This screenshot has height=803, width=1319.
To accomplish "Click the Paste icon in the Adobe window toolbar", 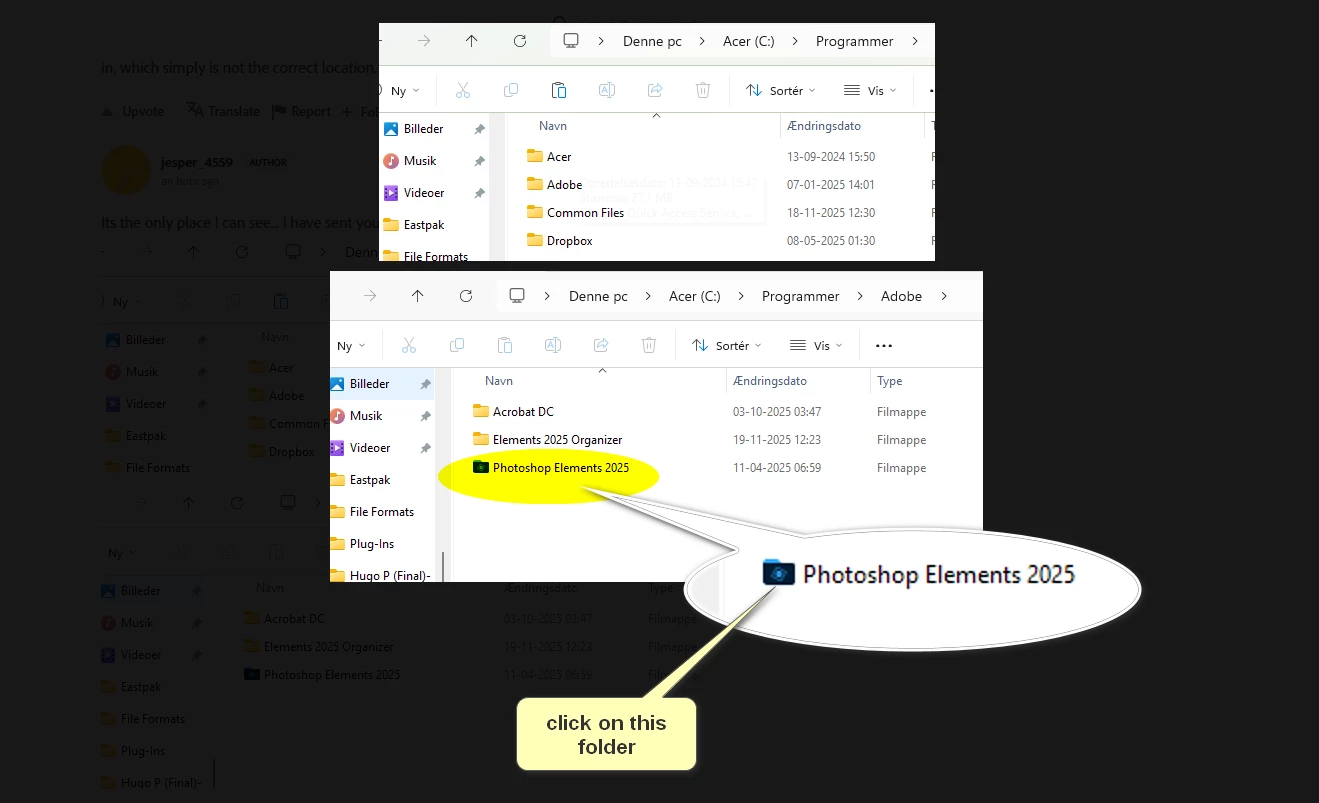I will (x=505, y=345).
